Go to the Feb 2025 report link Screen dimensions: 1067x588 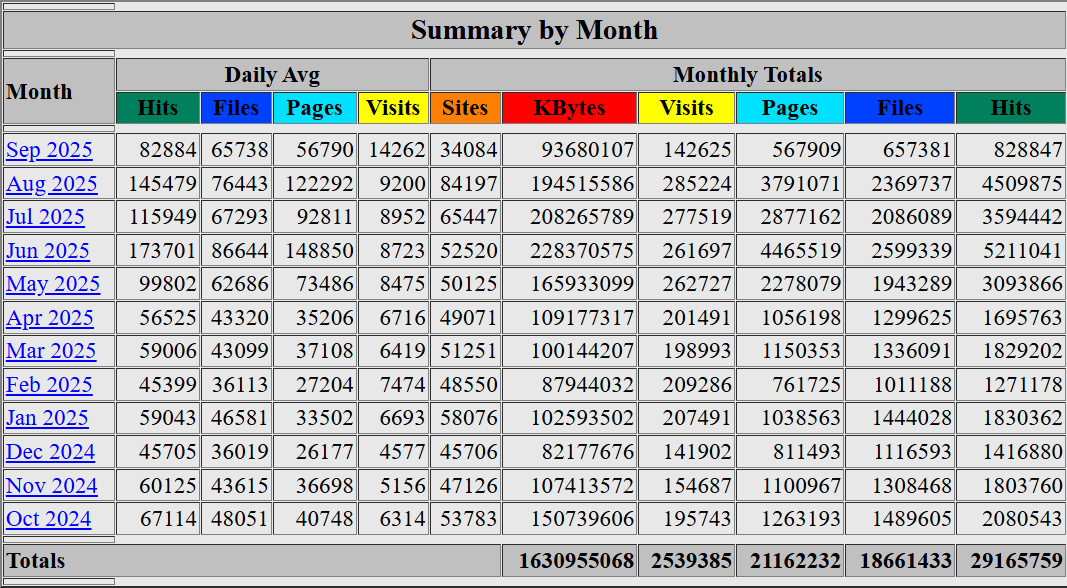click(49, 385)
